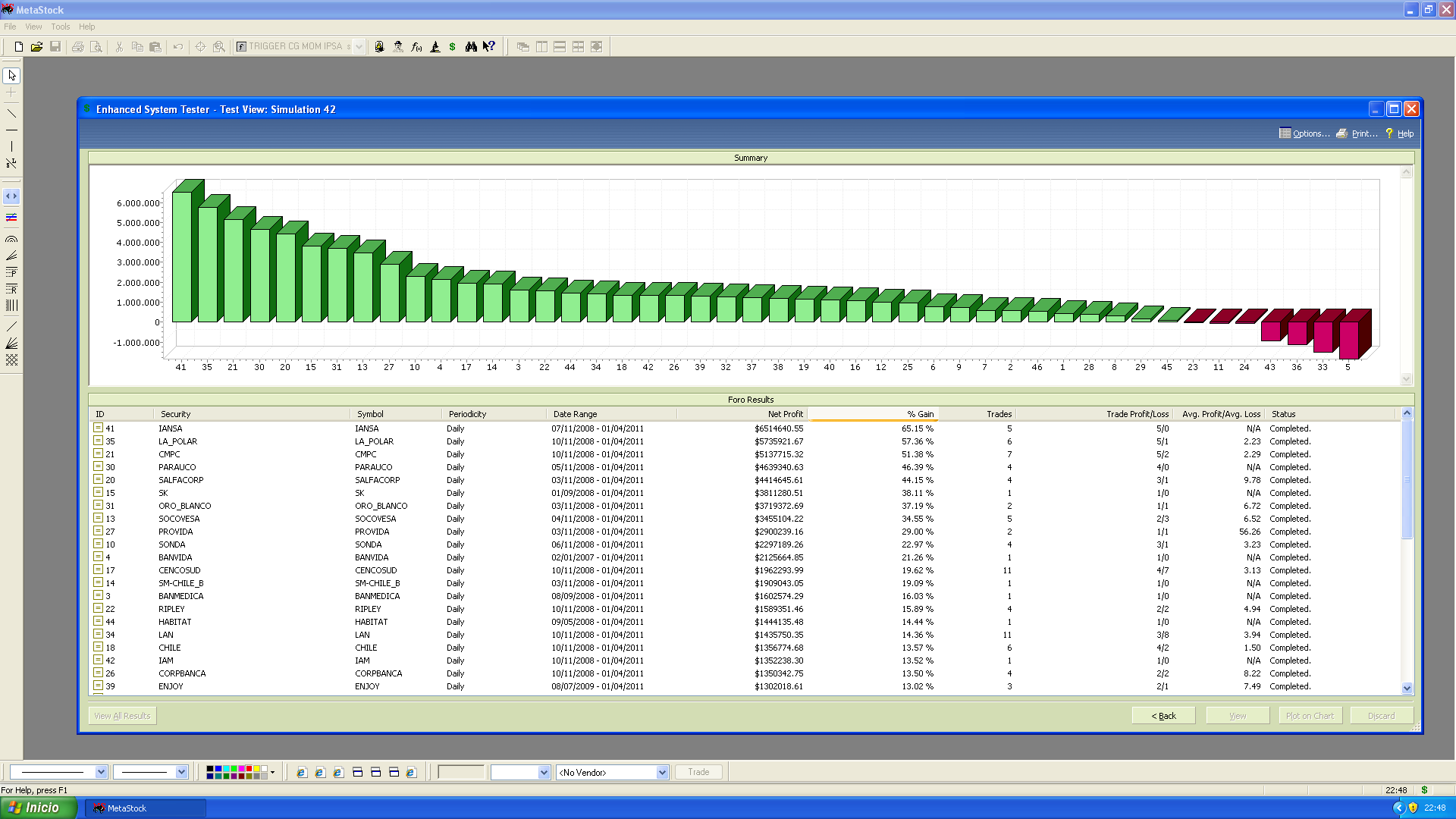Click the 22:48 clock in system tray
The width and height of the screenshot is (1456, 819).
pyautogui.click(x=1434, y=808)
